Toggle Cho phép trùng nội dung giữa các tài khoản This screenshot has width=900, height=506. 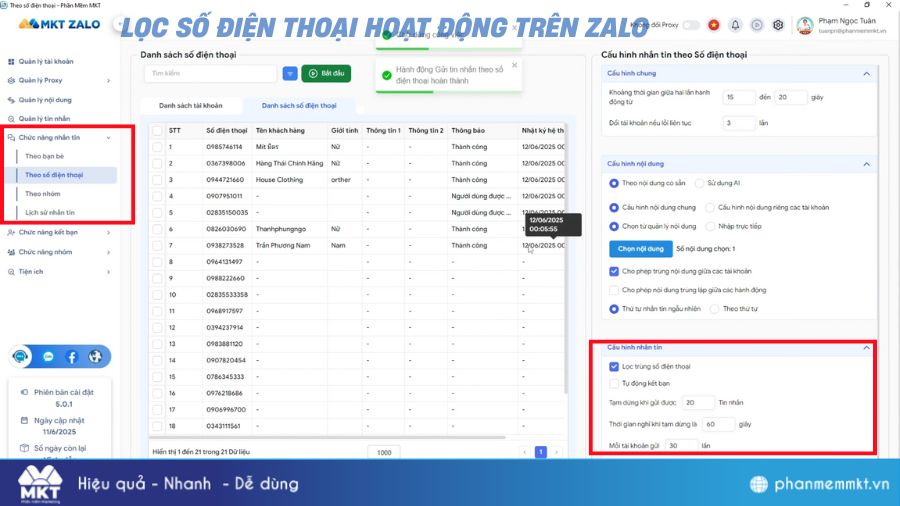pyautogui.click(x=614, y=271)
